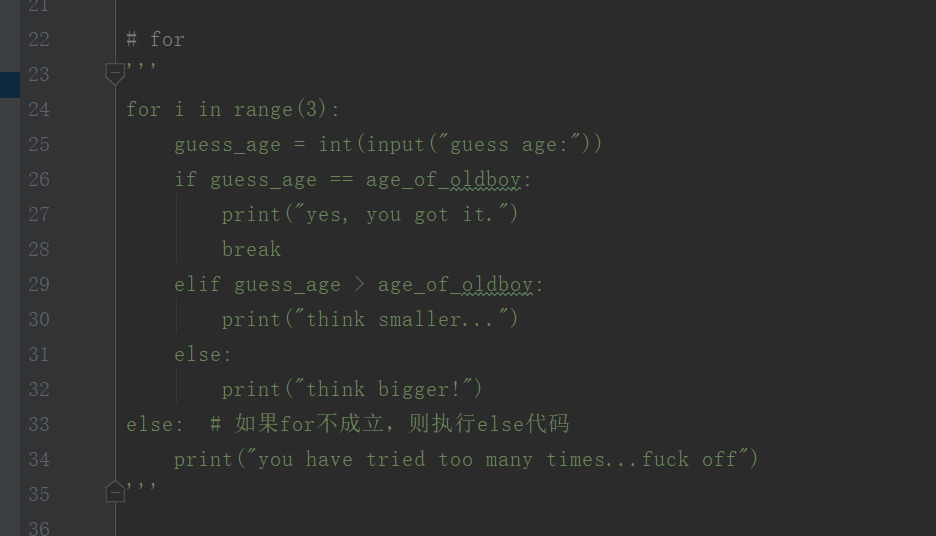This screenshot has height=536, width=936.
Task: Click 'range(3)' in the for loop
Action: (280, 109)
